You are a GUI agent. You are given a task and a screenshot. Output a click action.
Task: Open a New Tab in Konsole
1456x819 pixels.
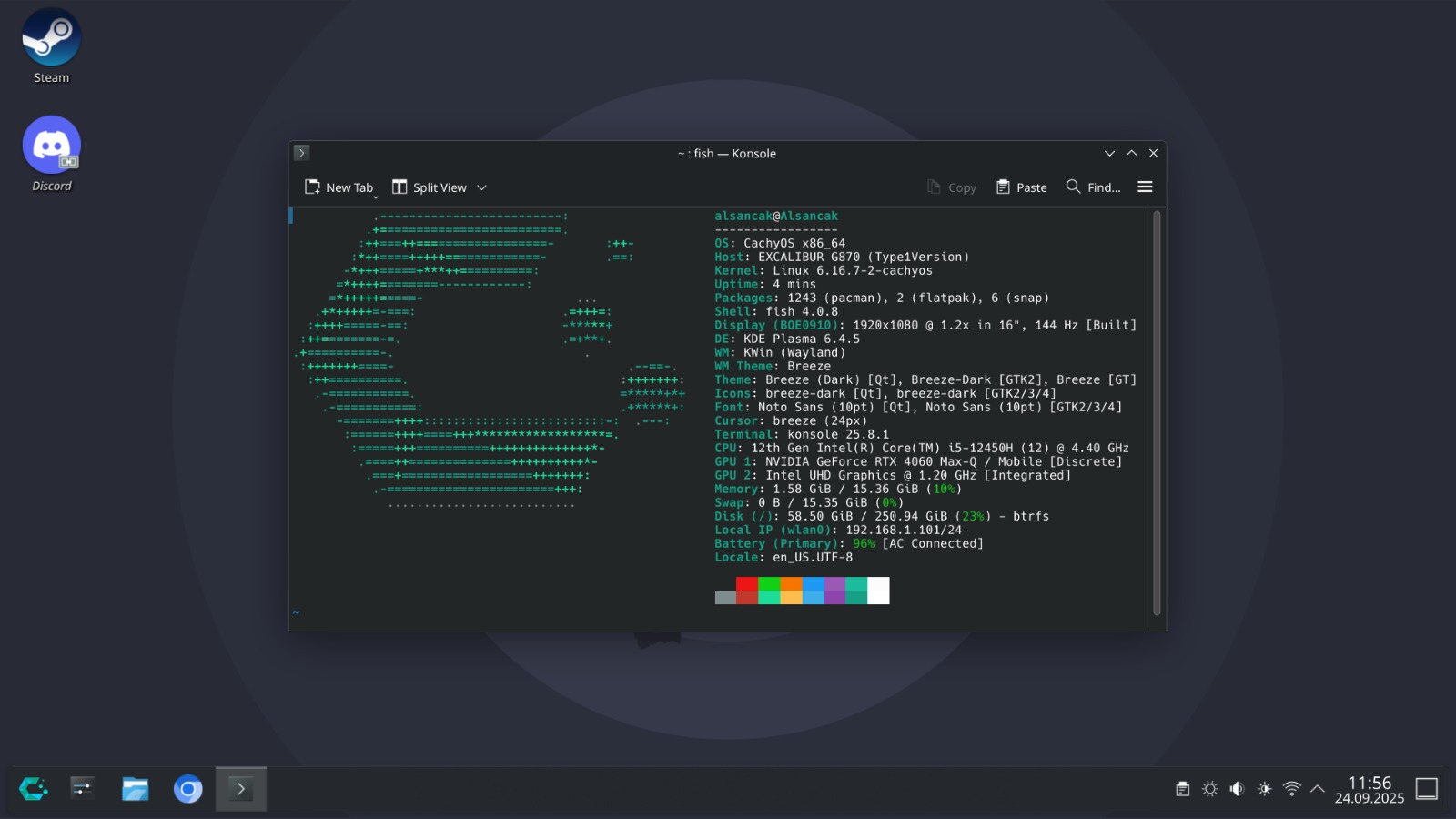(339, 187)
